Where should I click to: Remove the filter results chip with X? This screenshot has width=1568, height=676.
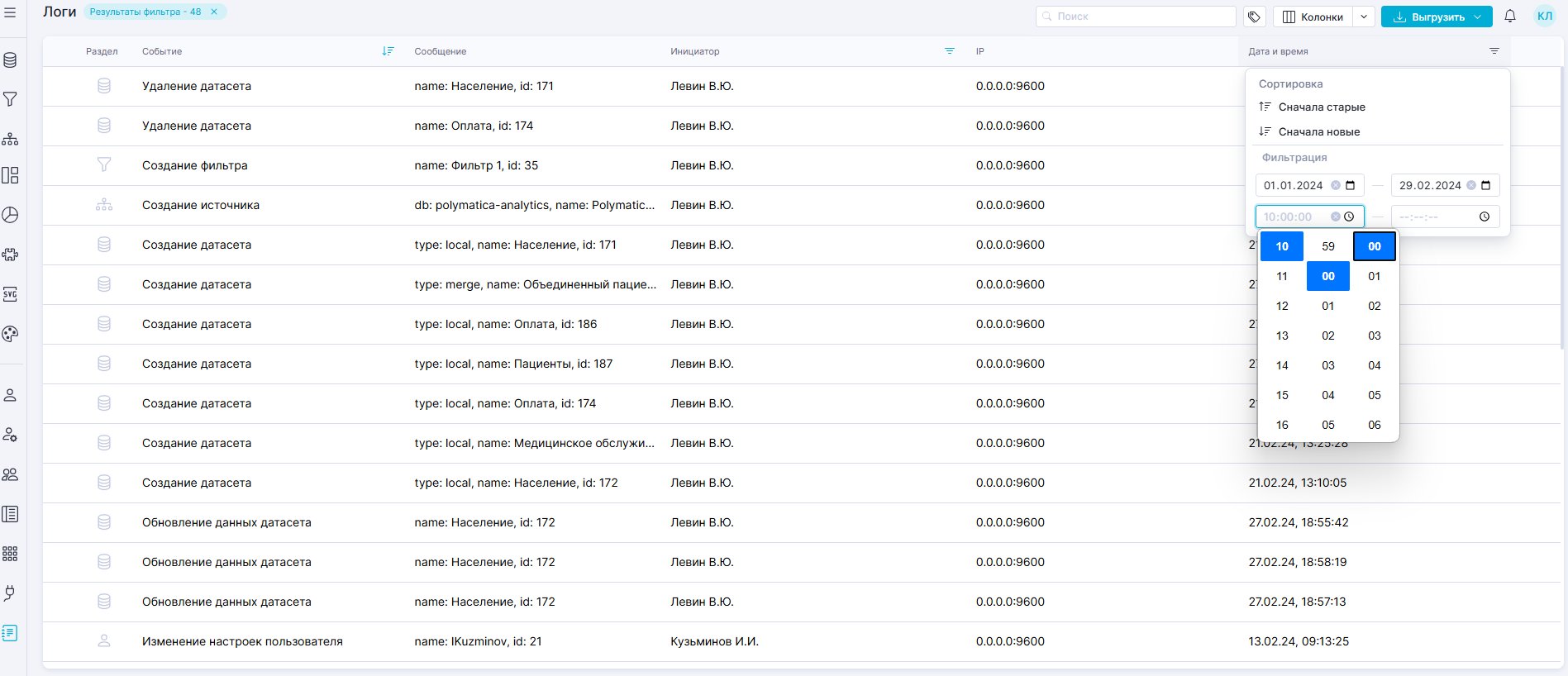point(214,12)
